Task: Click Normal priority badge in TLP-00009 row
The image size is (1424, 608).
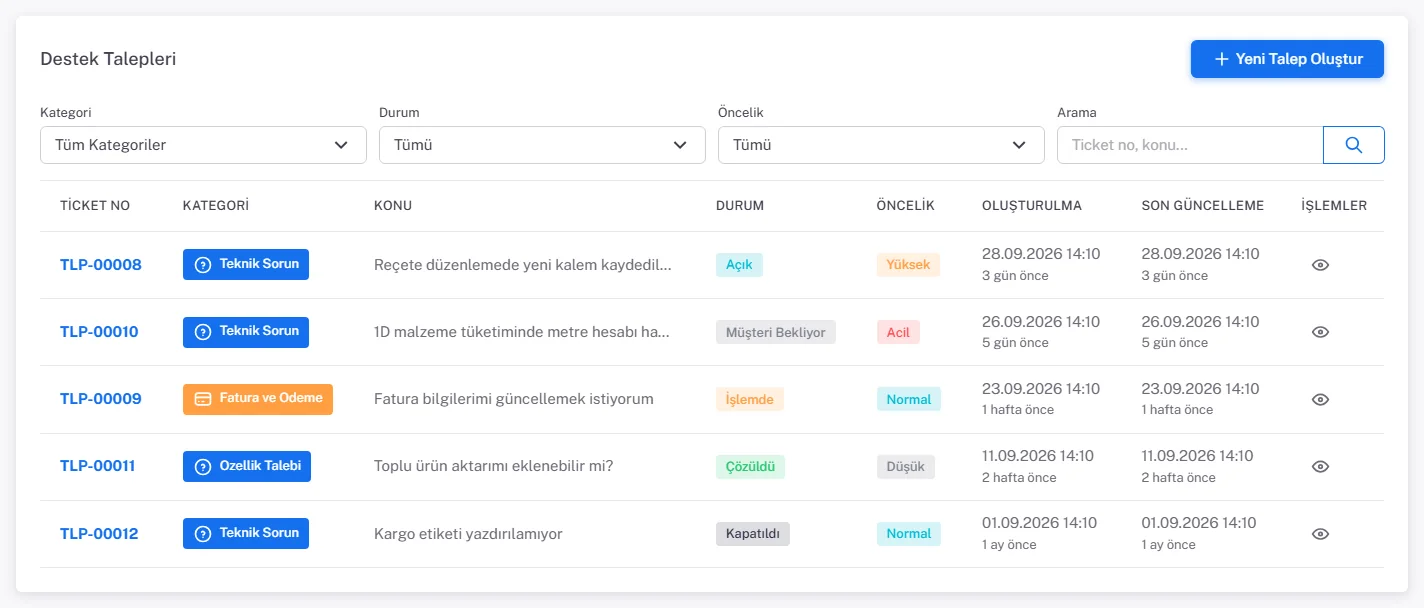Action: (909, 399)
